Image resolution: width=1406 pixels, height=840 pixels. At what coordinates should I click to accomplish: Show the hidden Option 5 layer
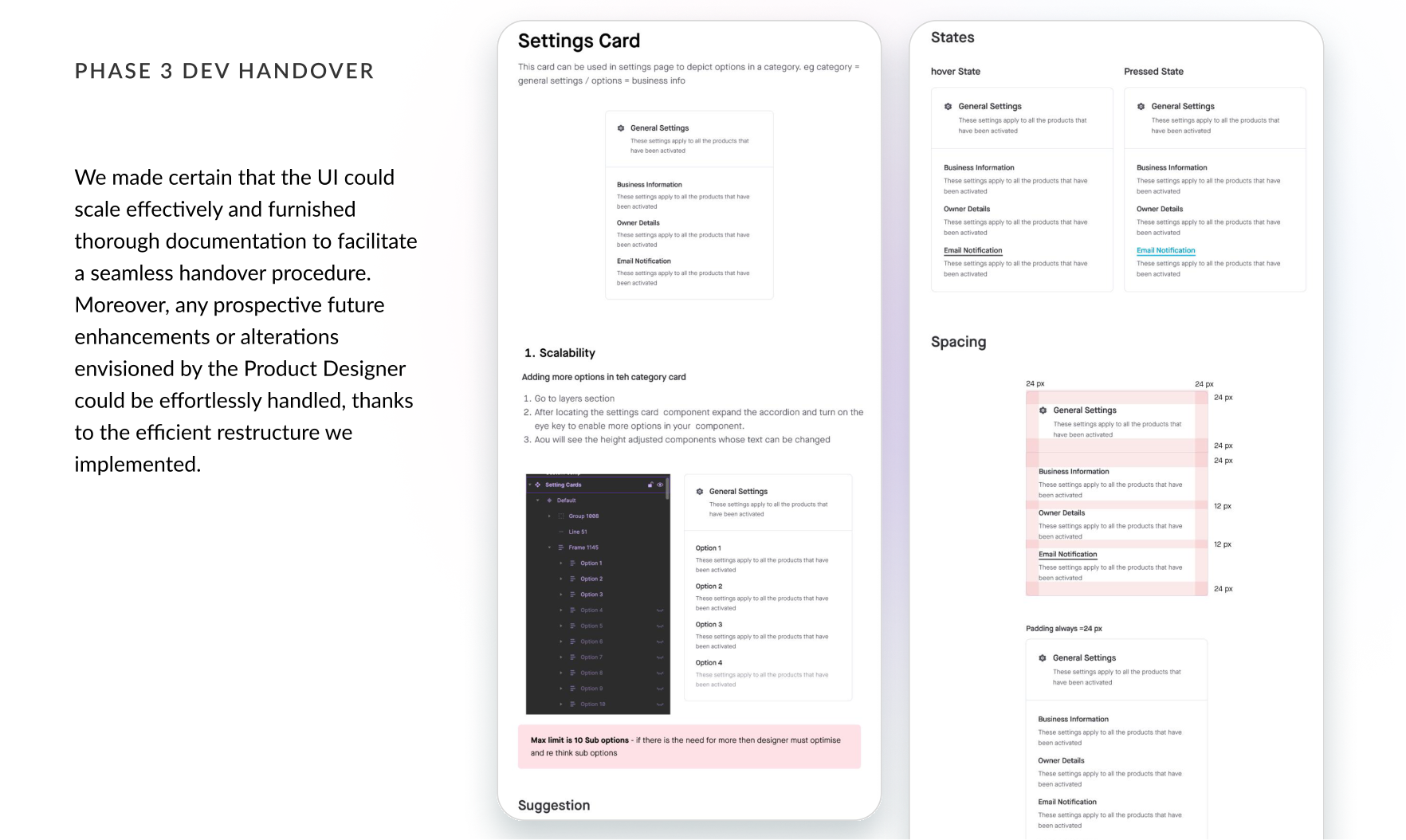pos(660,626)
